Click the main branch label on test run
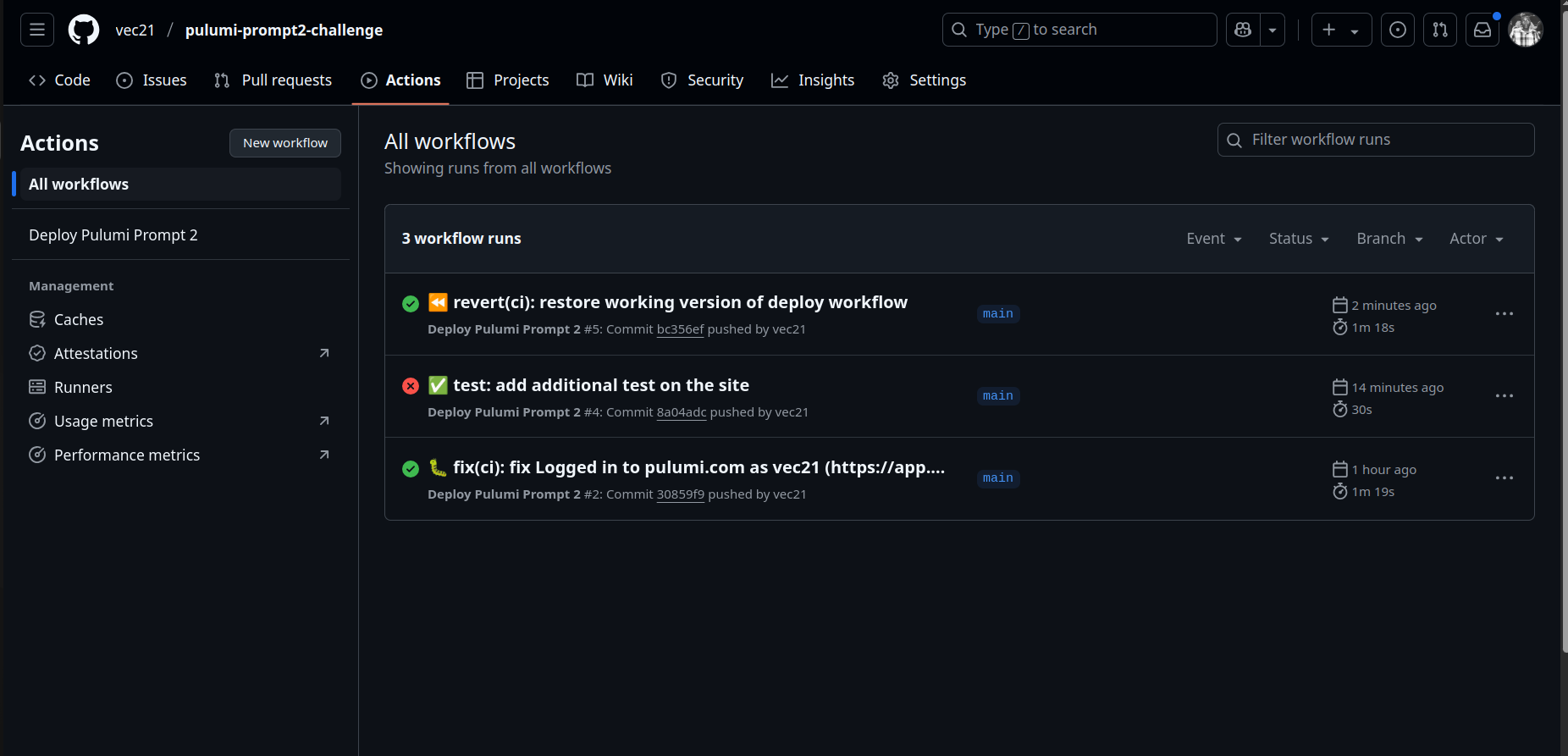1568x756 pixels. pos(998,396)
